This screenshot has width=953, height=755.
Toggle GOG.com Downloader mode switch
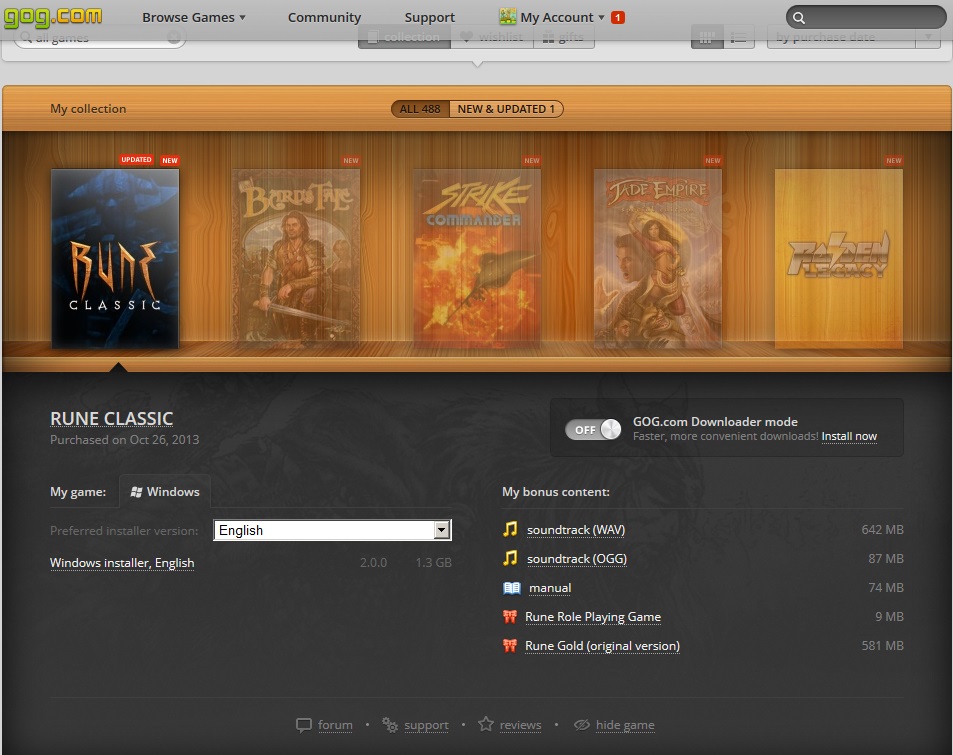pos(593,429)
